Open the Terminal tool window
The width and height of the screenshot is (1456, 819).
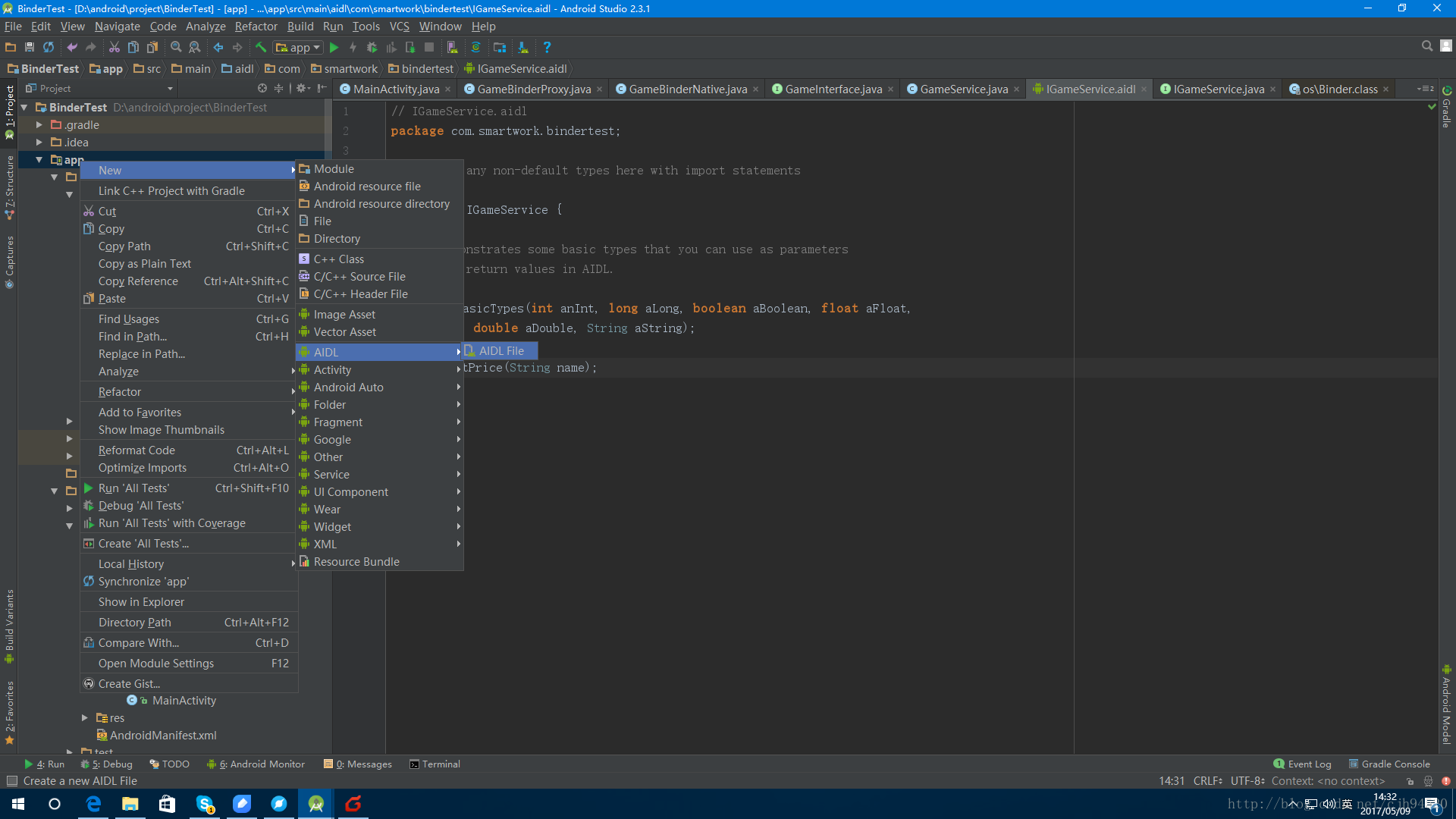pos(435,764)
